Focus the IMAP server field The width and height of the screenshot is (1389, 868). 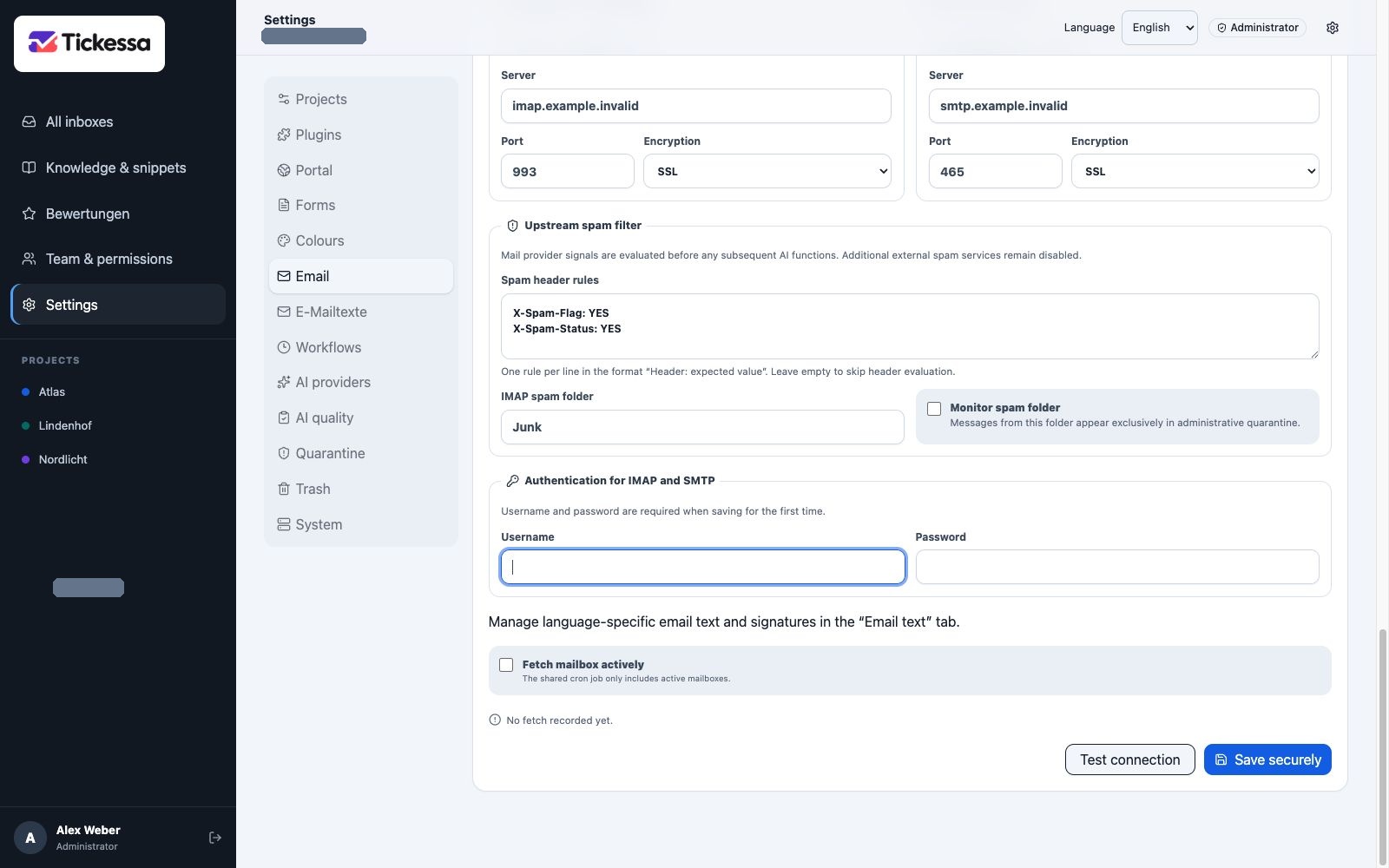pos(696,106)
